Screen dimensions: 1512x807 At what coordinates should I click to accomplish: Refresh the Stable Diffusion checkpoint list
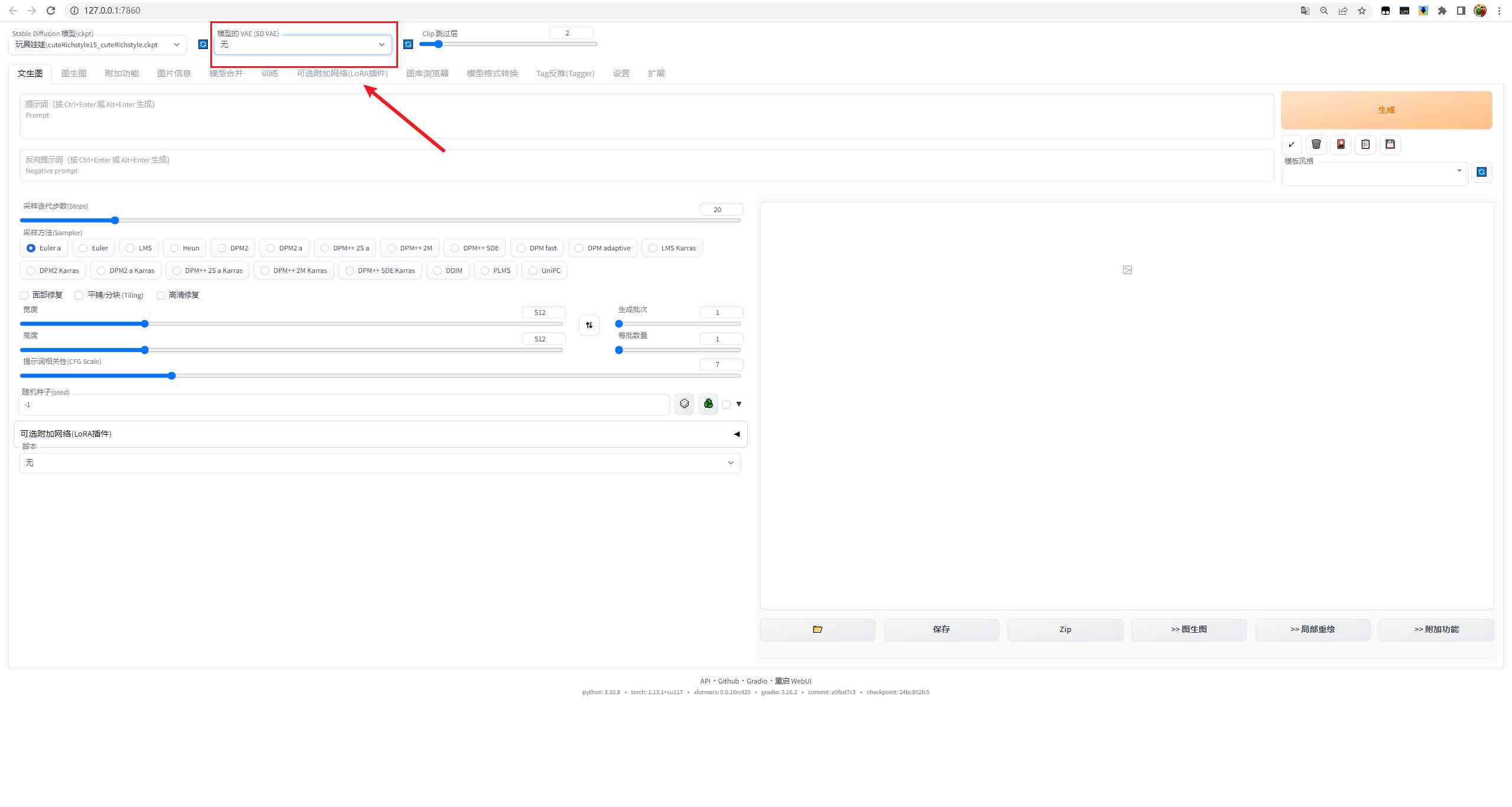tap(203, 44)
